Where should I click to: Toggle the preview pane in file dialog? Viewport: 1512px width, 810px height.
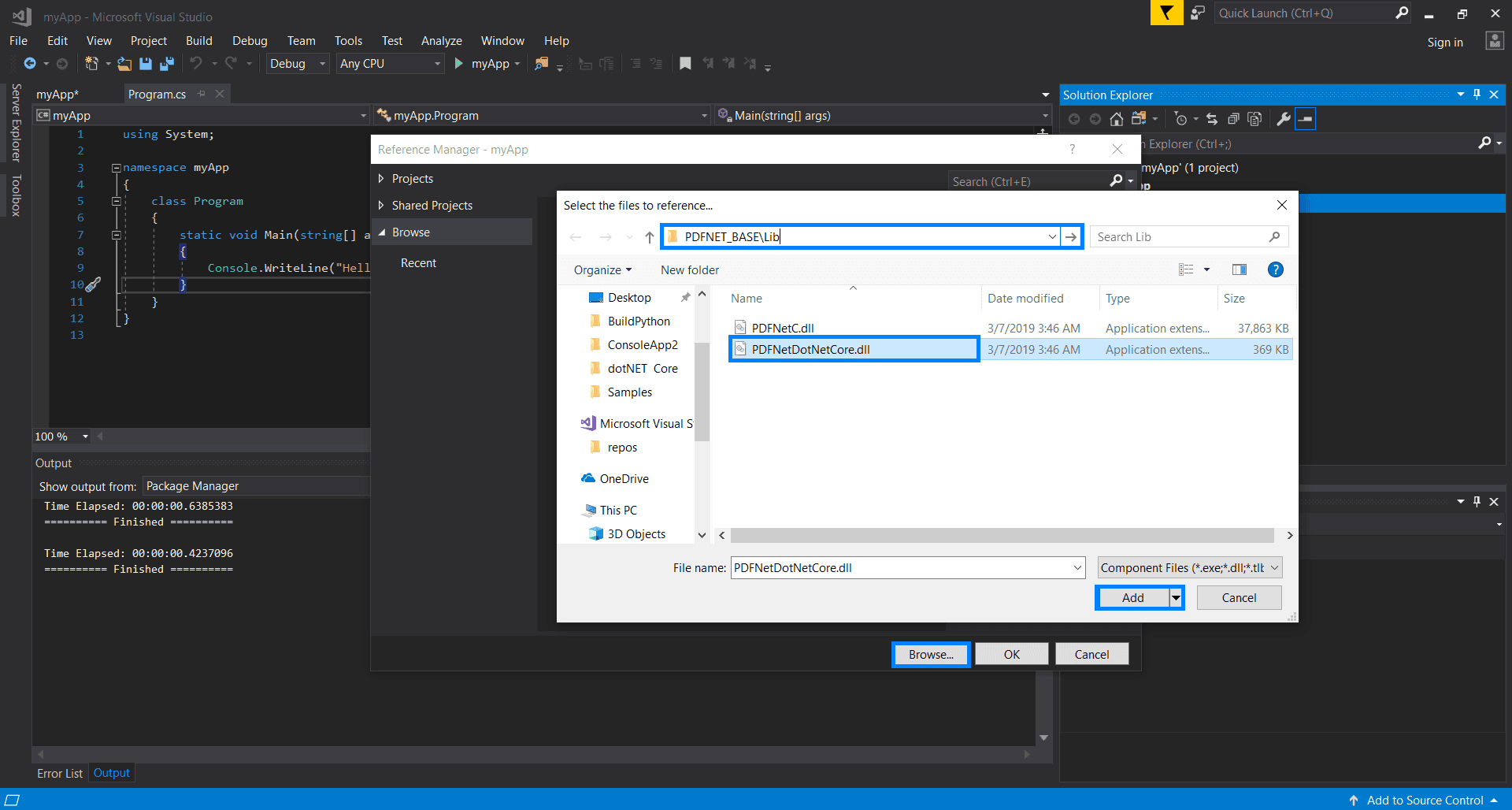tap(1239, 270)
